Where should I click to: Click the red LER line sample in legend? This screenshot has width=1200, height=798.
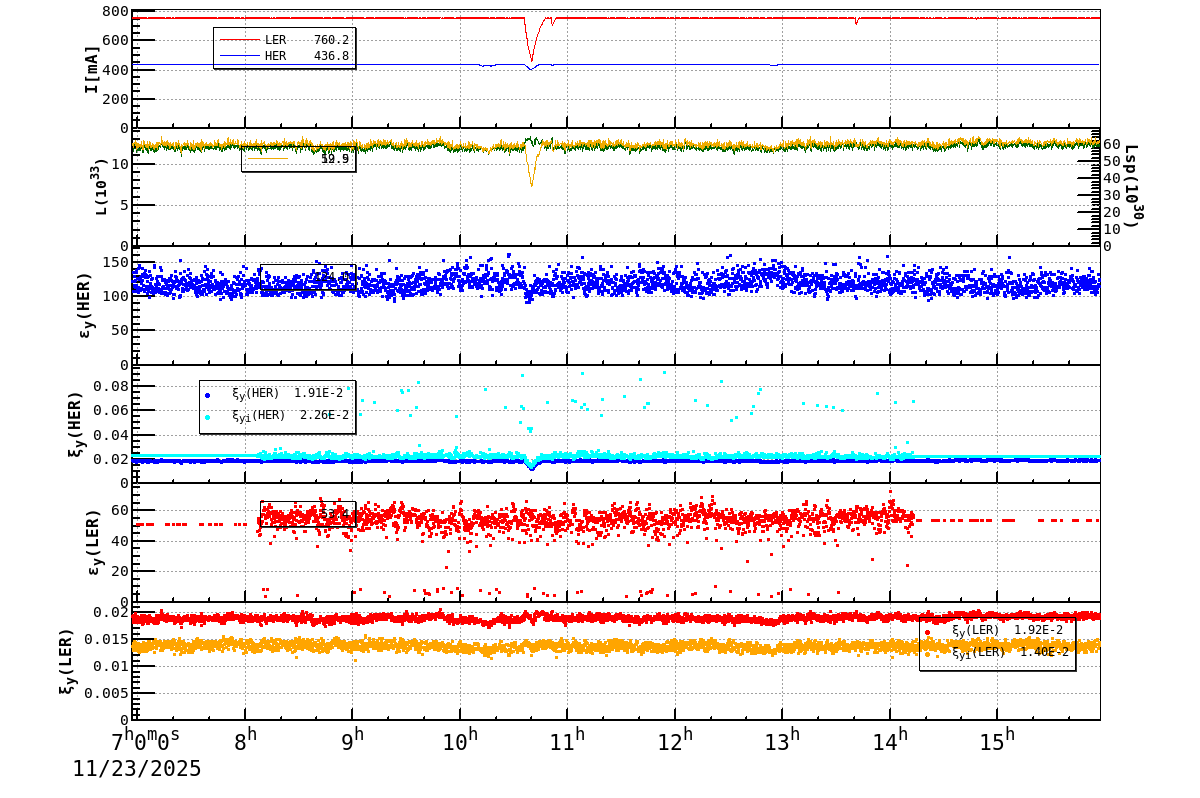[238, 40]
